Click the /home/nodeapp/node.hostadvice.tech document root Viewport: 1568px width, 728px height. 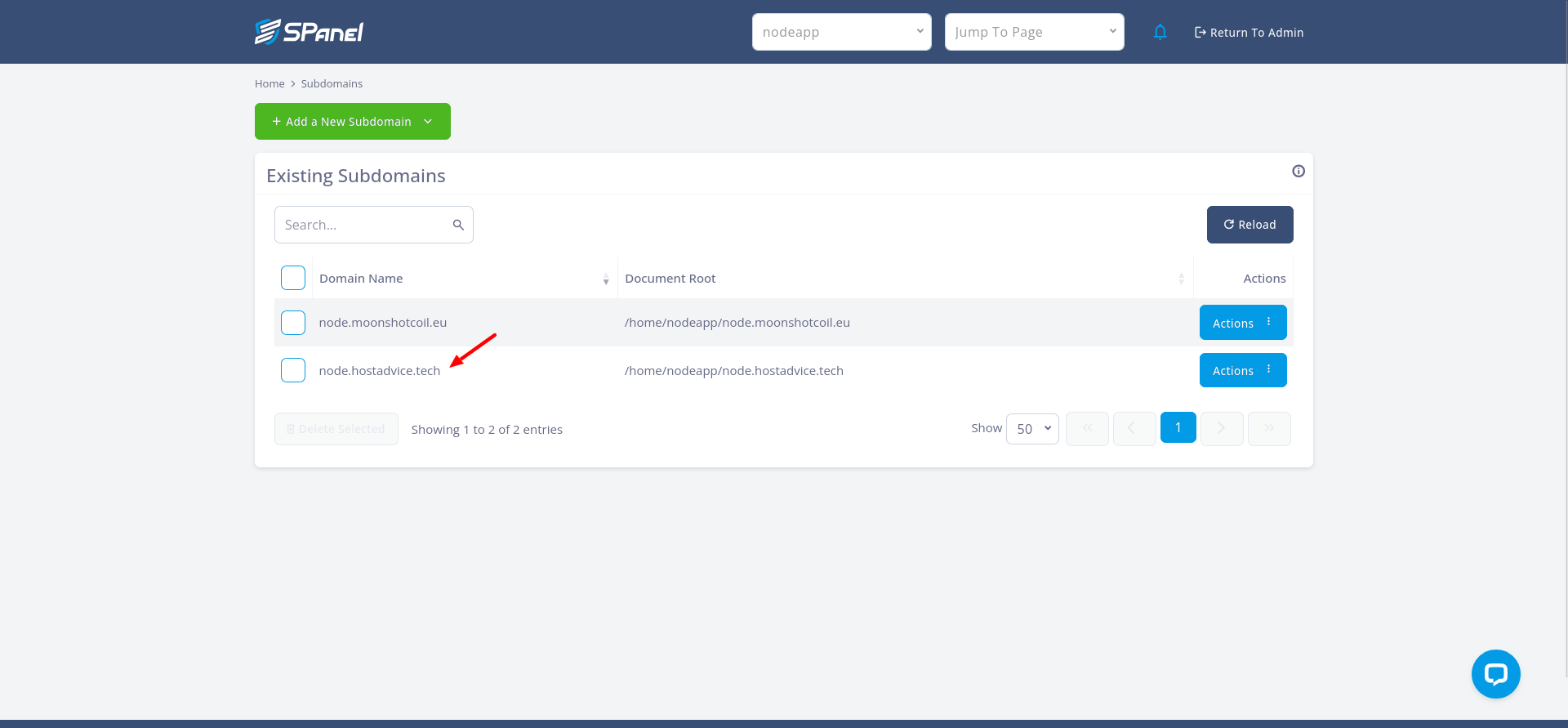click(x=734, y=371)
